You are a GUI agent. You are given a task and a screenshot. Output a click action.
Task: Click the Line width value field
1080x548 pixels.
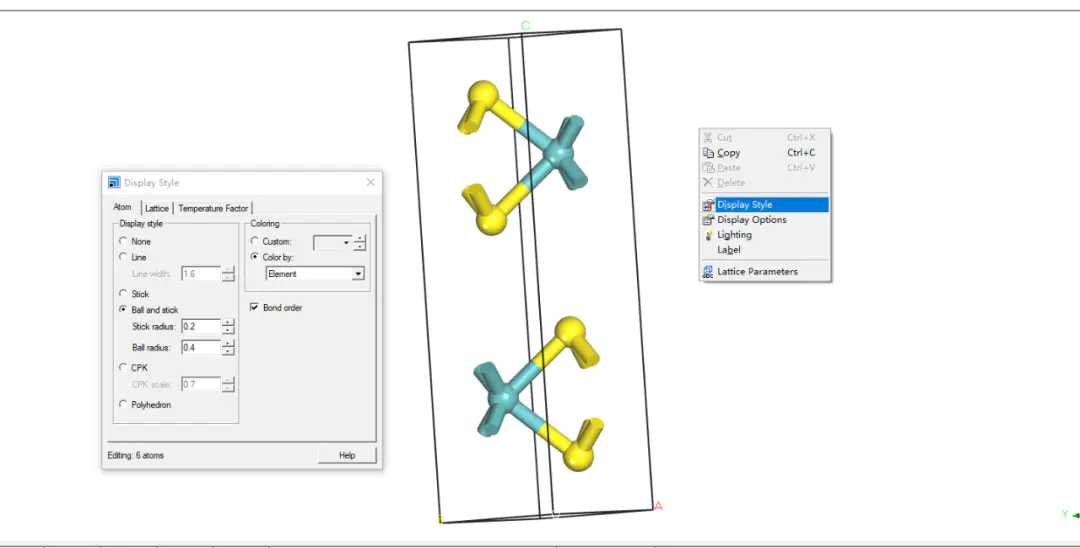[201, 274]
